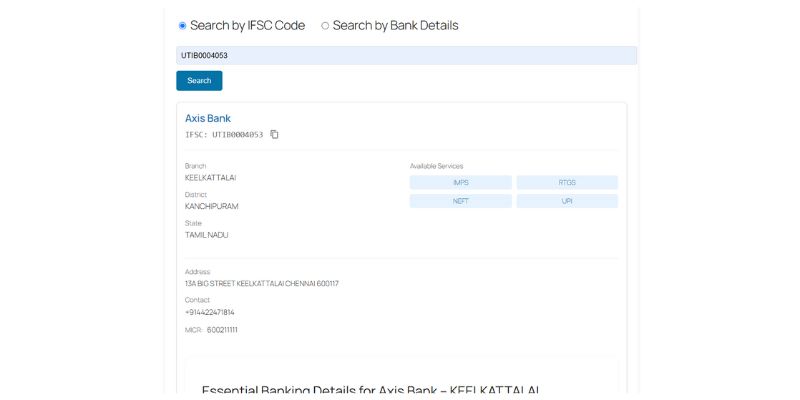Screen dimensions: 800x400
Task: Click the contact number +914422471814
Action: click(210, 312)
